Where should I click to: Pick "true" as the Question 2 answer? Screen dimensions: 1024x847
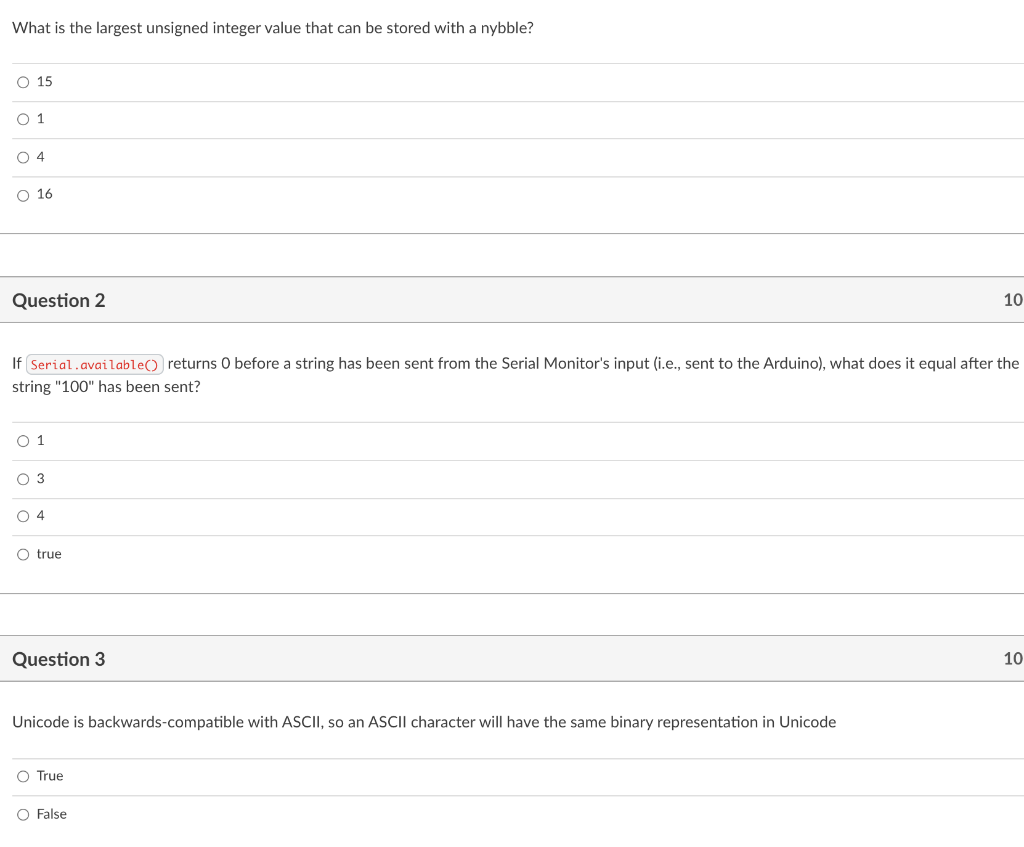click(23, 554)
